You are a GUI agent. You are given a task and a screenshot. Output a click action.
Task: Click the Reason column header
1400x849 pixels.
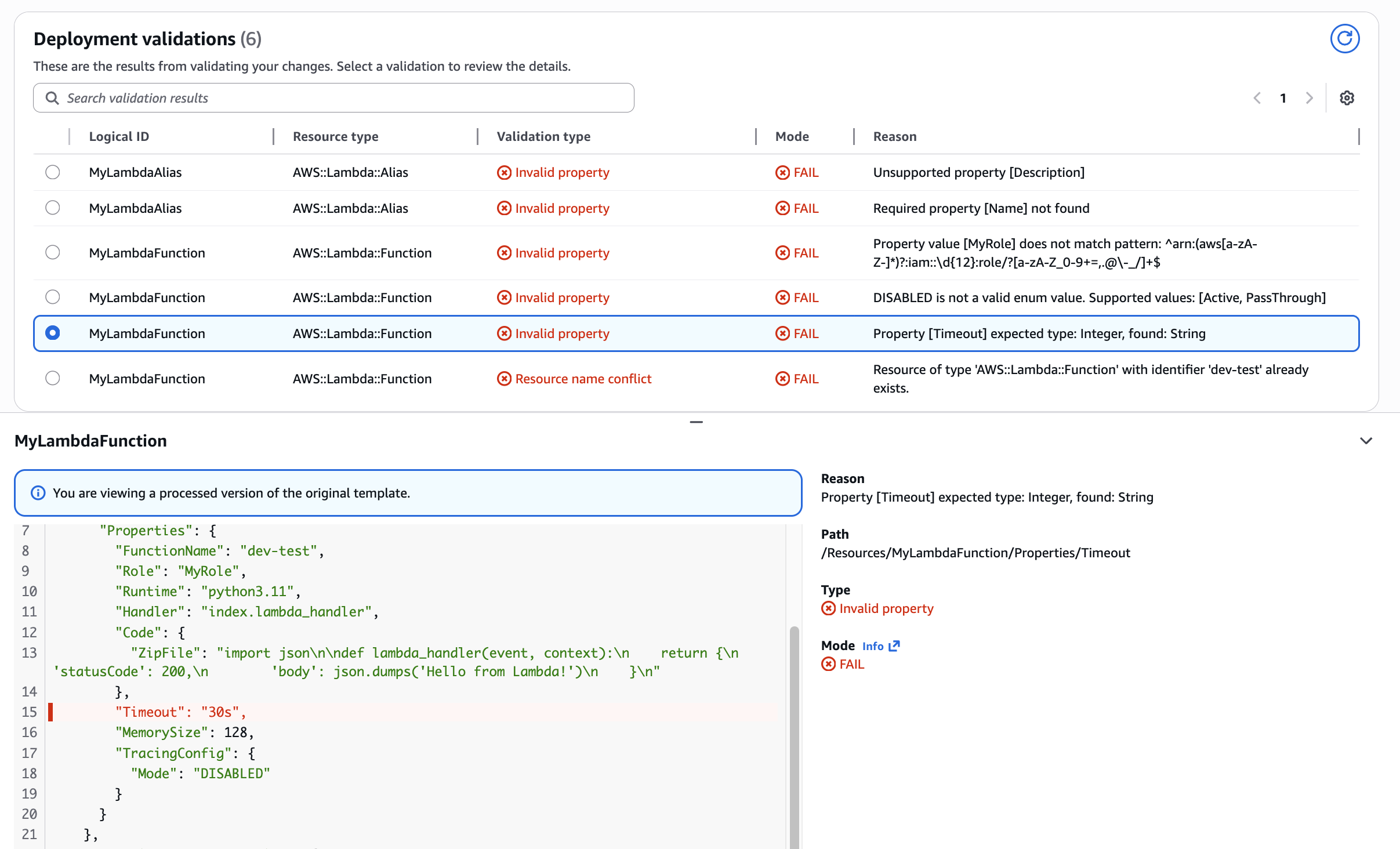pyautogui.click(x=894, y=136)
